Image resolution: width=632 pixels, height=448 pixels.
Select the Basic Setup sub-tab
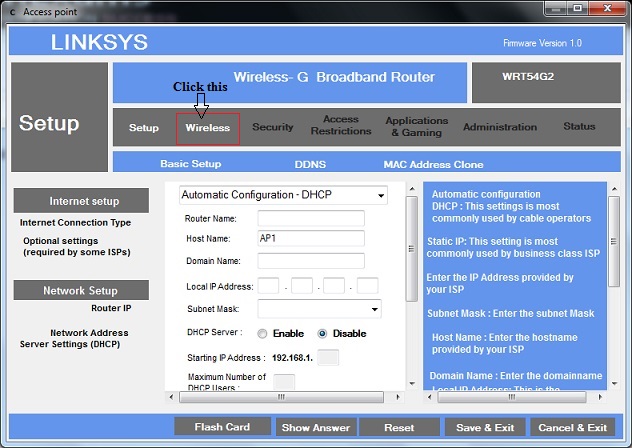coord(191,164)
